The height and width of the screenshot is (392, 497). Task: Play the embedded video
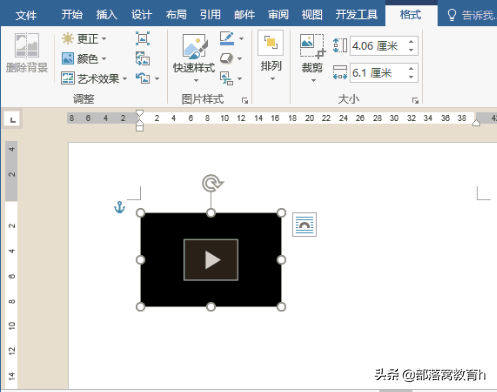211,260
